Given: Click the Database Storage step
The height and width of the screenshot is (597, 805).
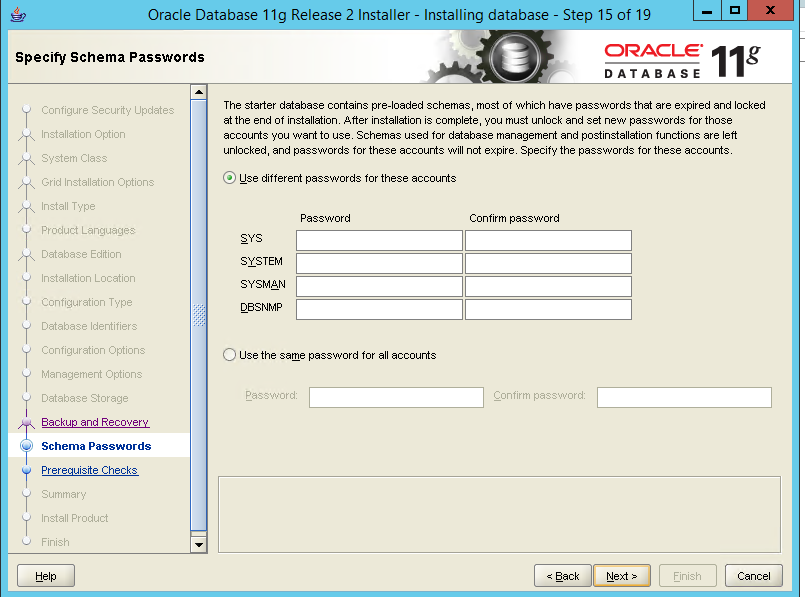Looking at the screenshot, I should pos(85,398).
